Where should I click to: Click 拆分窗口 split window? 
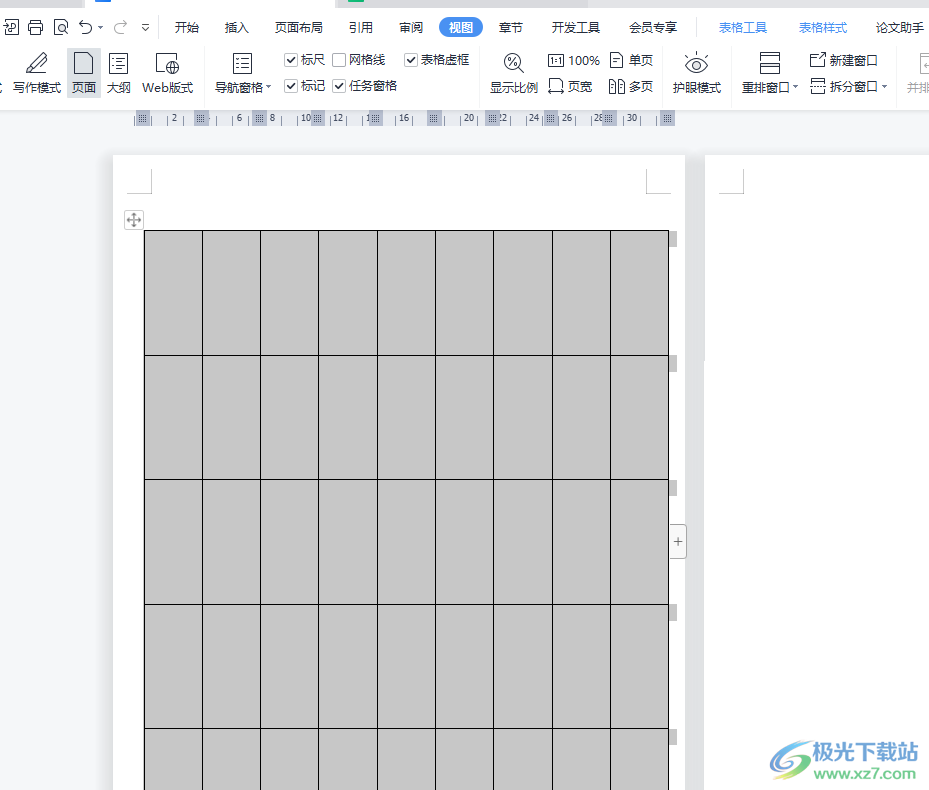click(x=844, y=87)
